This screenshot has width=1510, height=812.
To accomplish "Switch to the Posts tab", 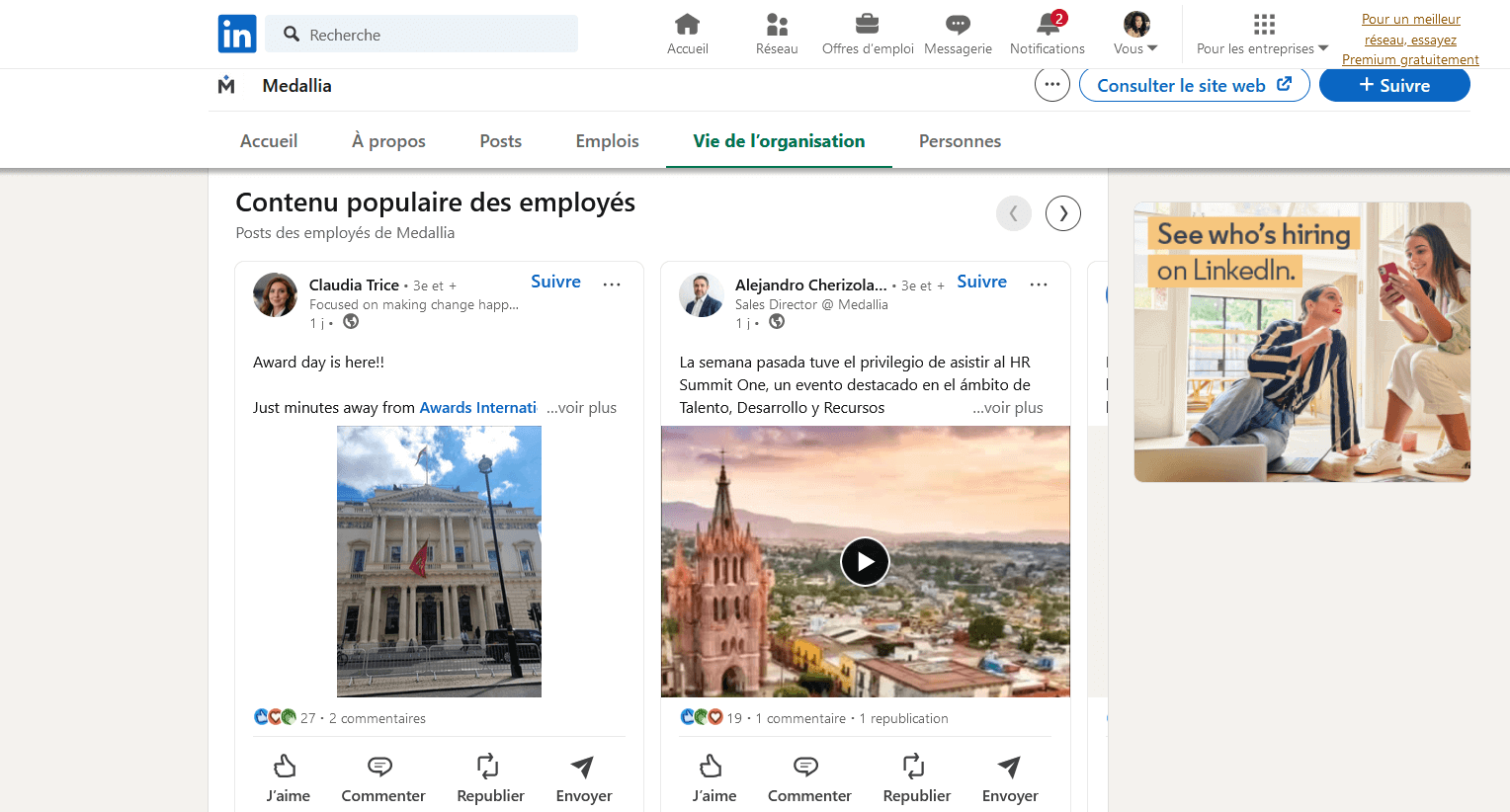I will (501, 141).
